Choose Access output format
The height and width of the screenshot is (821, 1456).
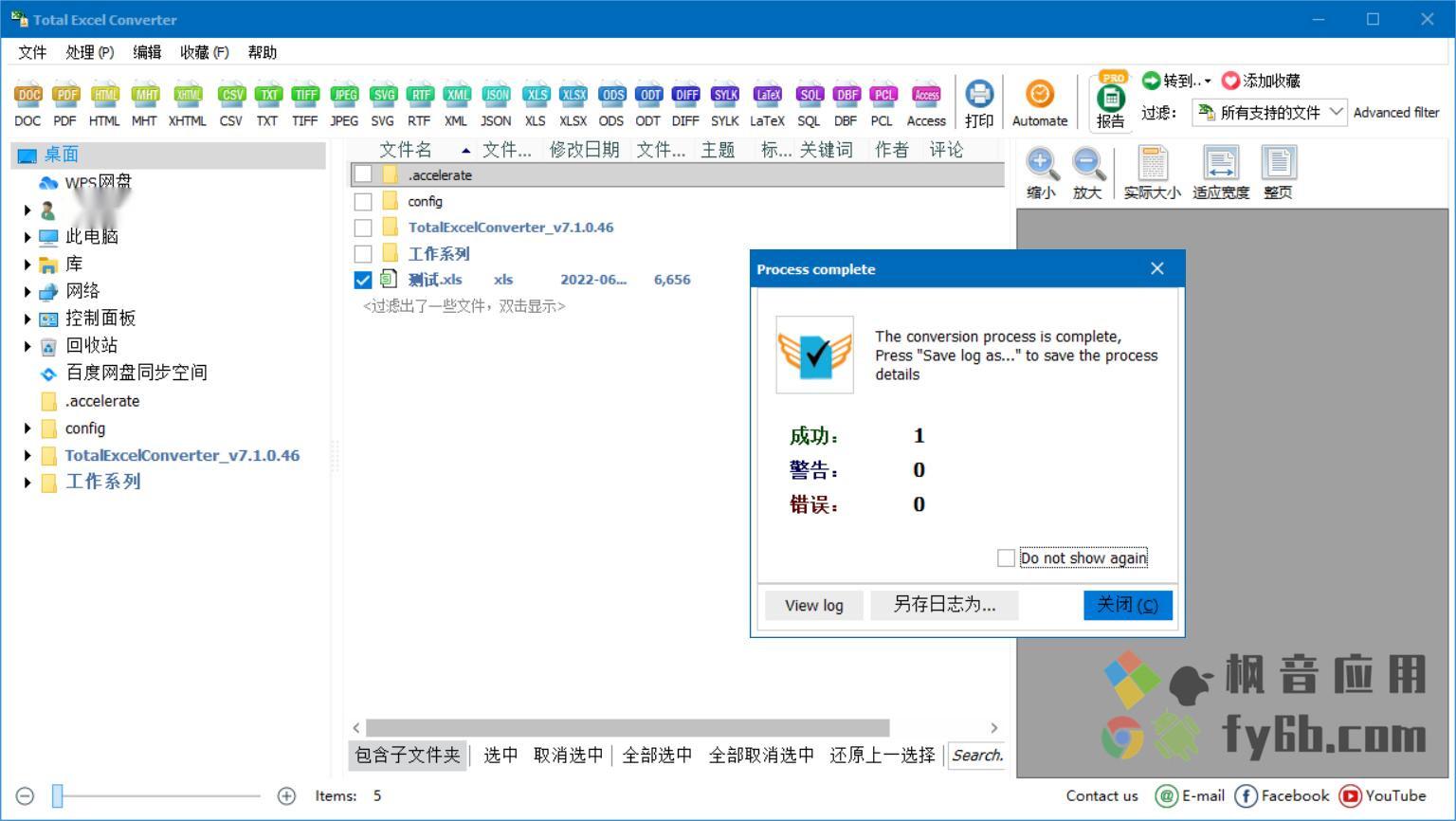926,104
